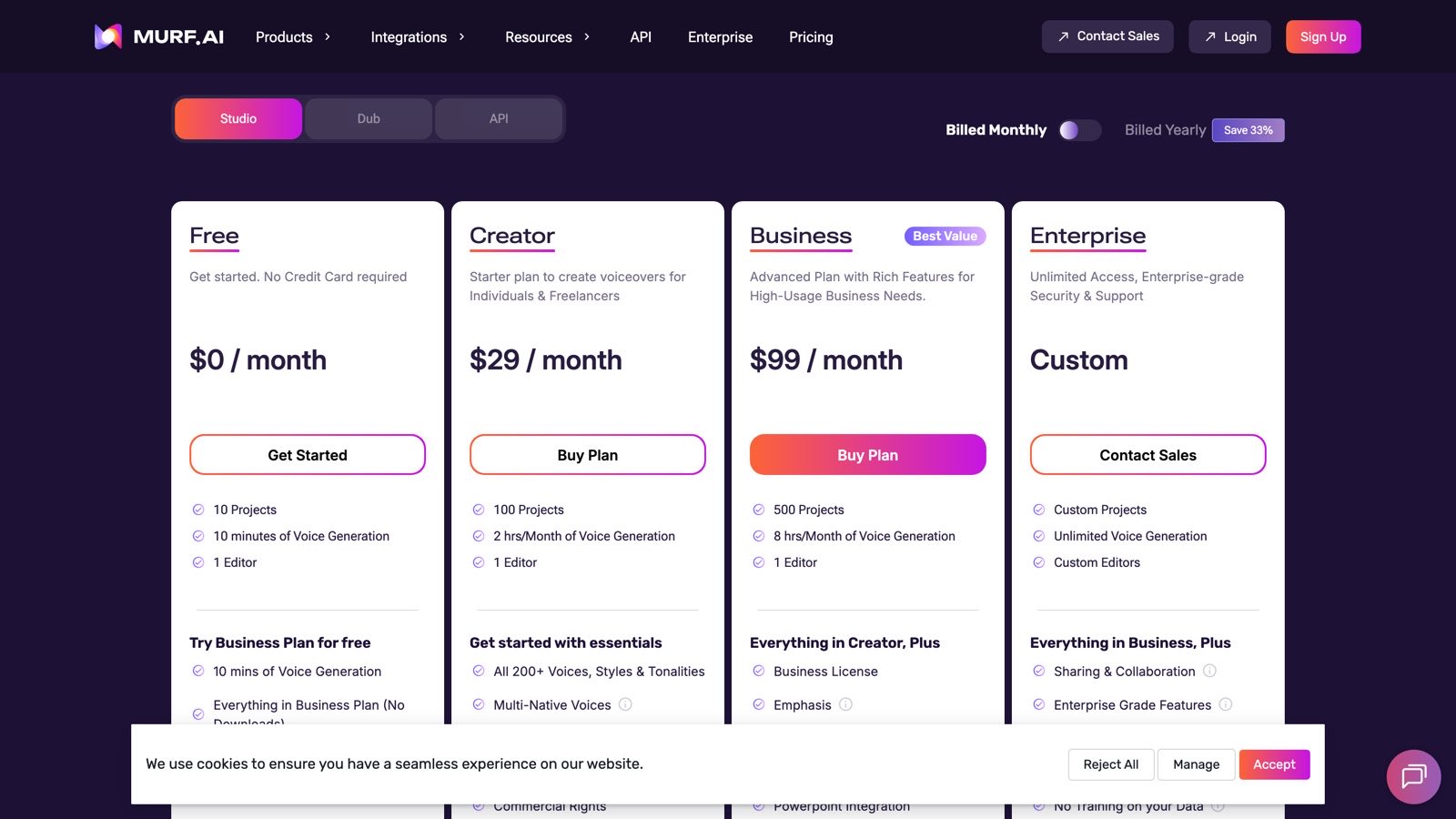Click checkmark beside Custom Editors
Viewport: 1456px width, 819px height.
coord(1039,562)
